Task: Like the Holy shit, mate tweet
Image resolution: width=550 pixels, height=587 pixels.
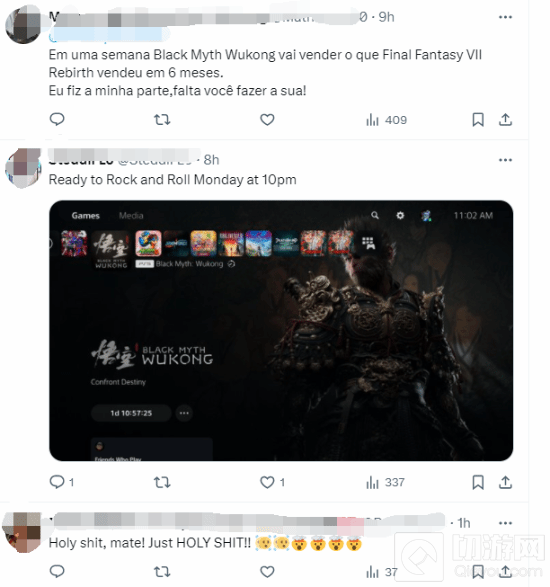Action: [x=267, y=572]
